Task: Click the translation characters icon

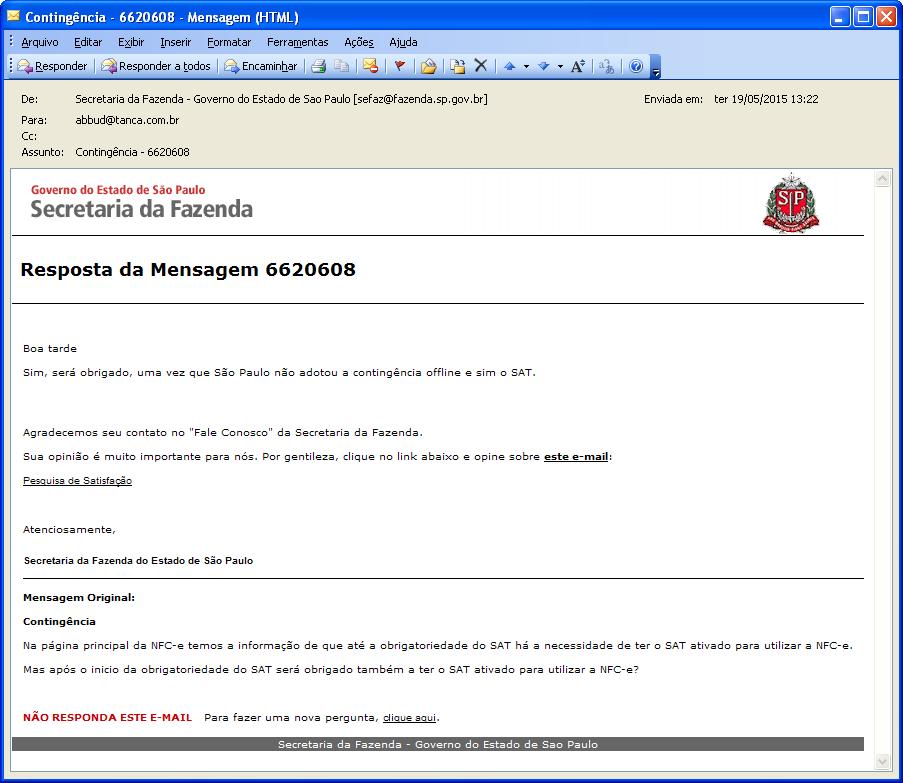Action: [606, 66]
